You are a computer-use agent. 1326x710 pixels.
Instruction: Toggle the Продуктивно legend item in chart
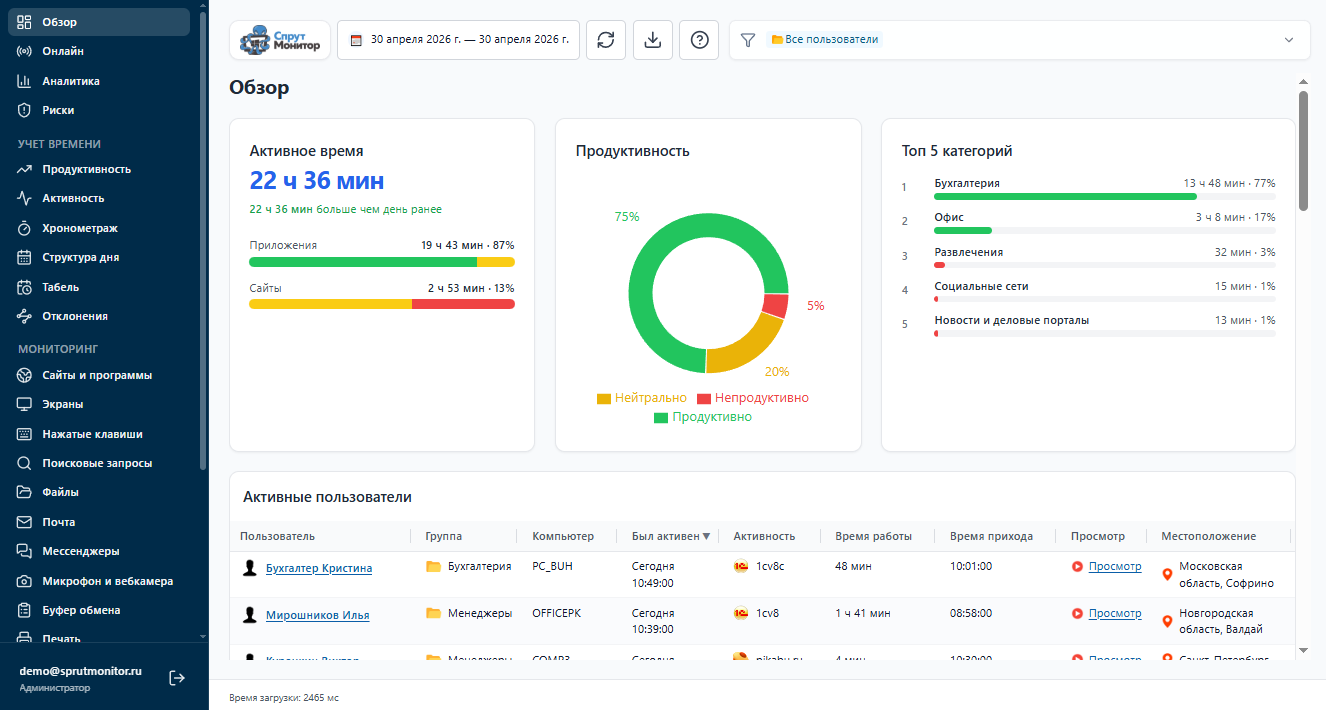coord(702,417)
